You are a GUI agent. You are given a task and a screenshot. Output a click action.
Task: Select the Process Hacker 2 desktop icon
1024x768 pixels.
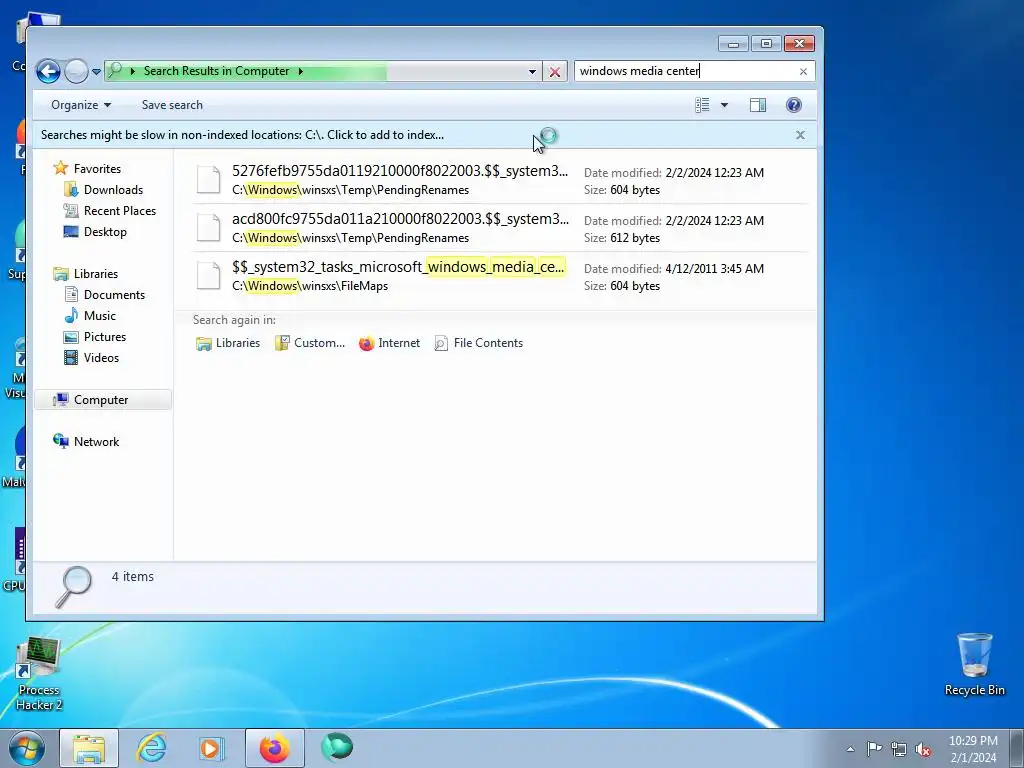[39, 675]
